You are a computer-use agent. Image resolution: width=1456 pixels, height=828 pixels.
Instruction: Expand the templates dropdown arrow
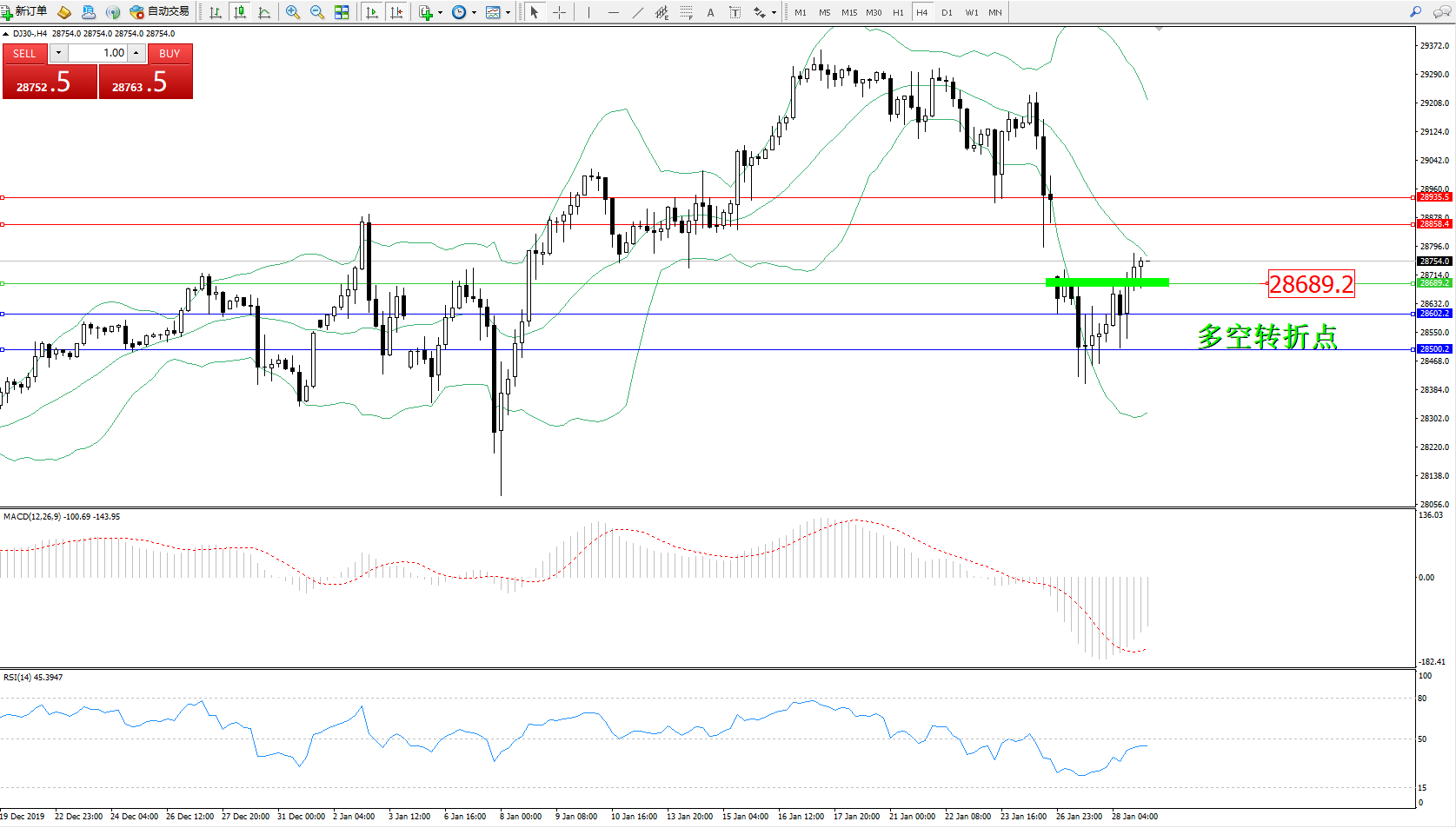coord(509,12)
